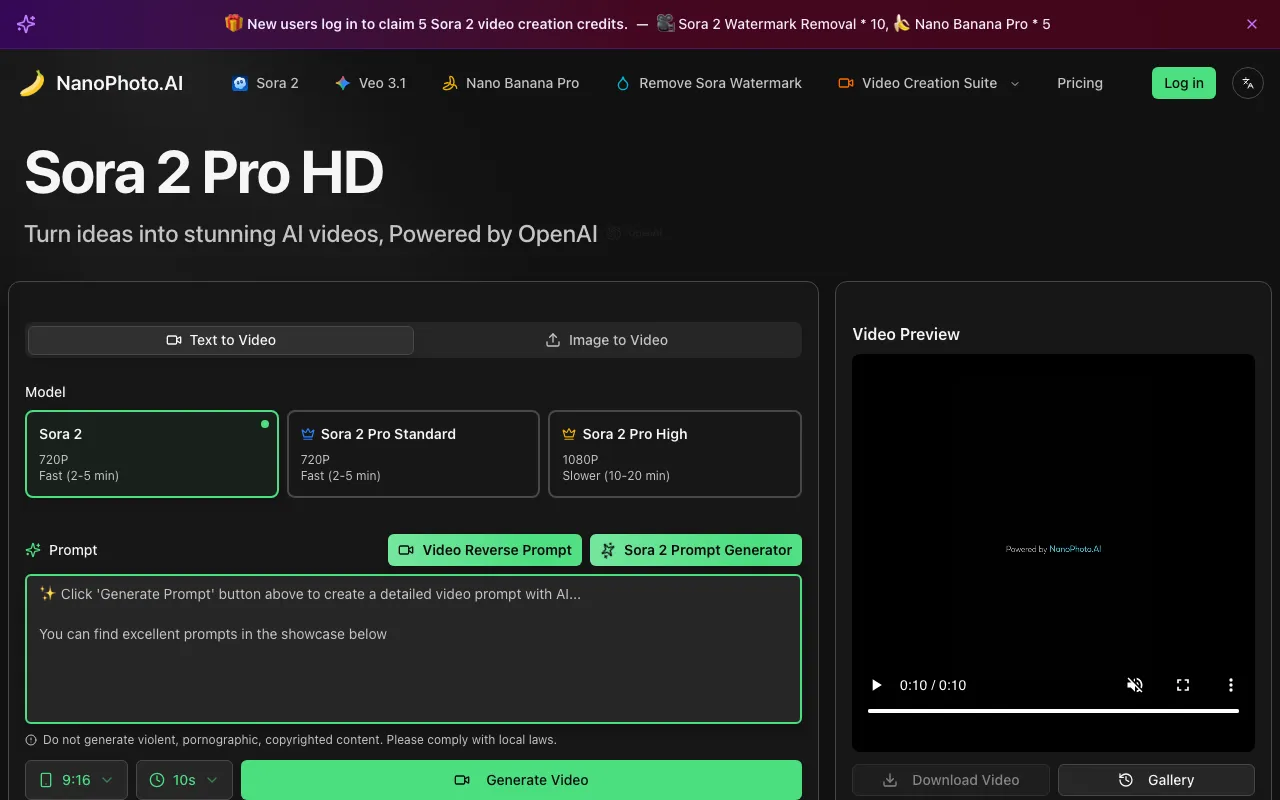Focus the prompt text area
The width and height of the screenshot is (1280, 800).
[413, 648]
